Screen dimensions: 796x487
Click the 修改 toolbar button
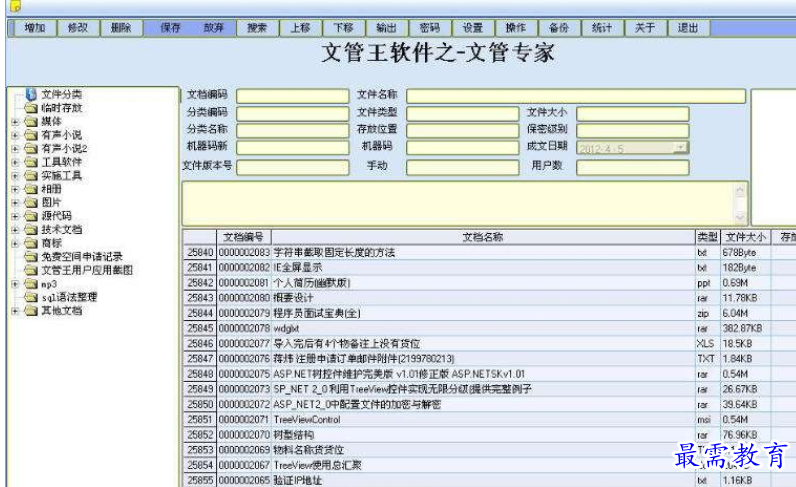coord(78,28)
